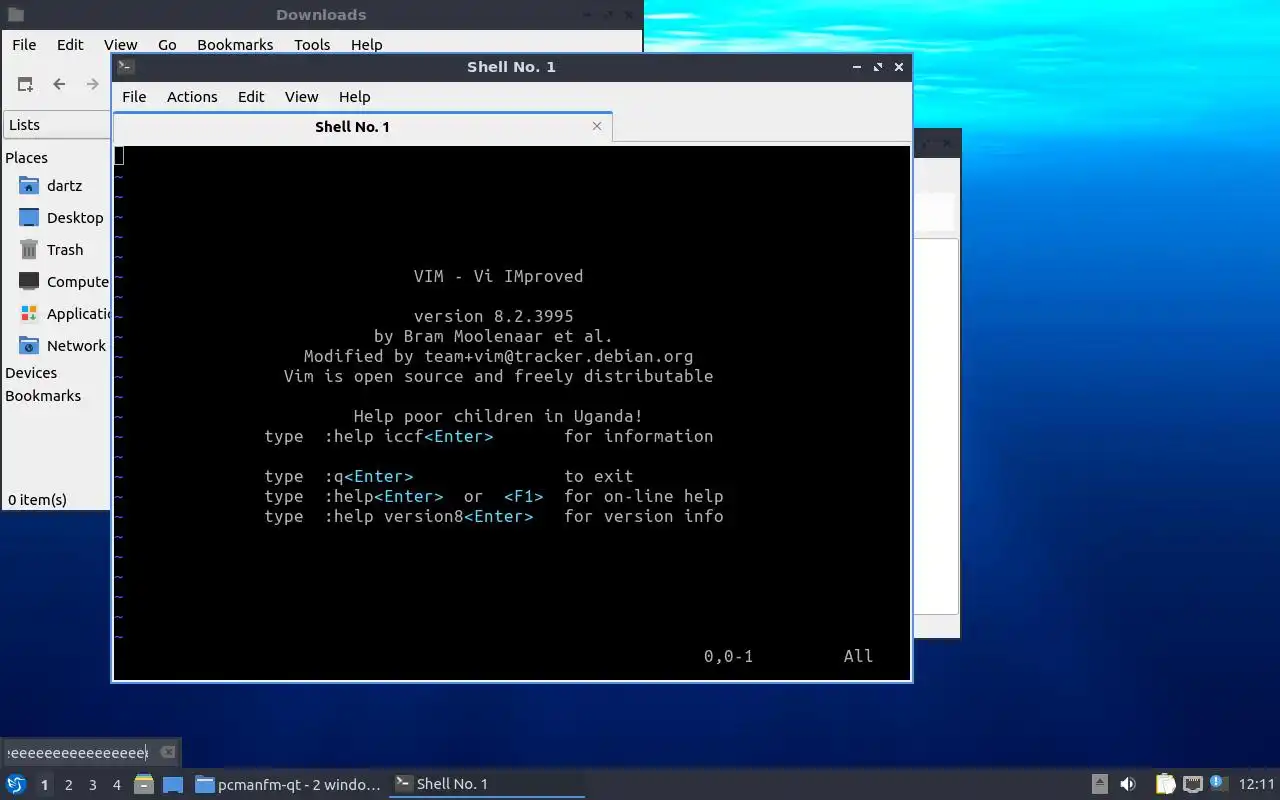Go back in the Downloads file manager

[x=59, y=84]
